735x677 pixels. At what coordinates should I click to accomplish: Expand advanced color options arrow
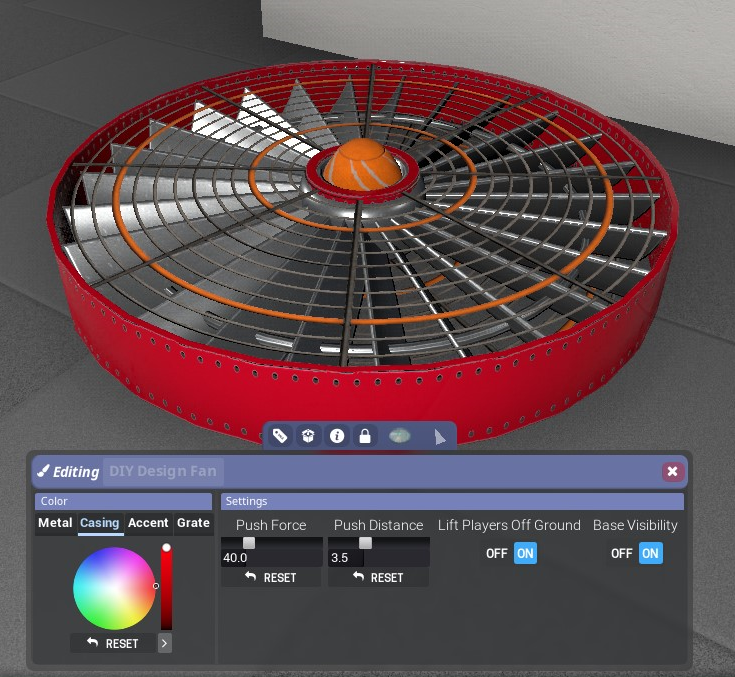(164, 643)
